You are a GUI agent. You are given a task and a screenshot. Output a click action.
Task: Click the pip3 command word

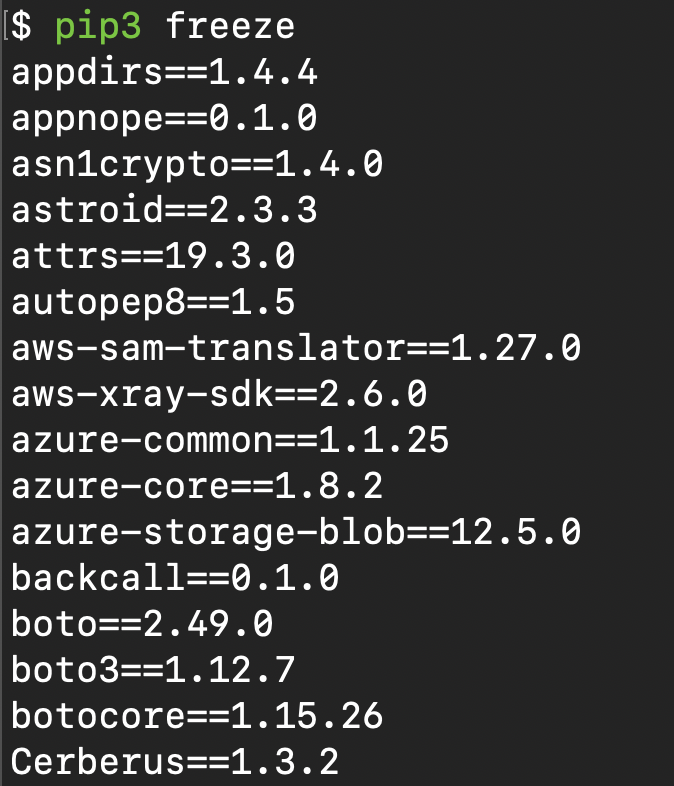99,26
